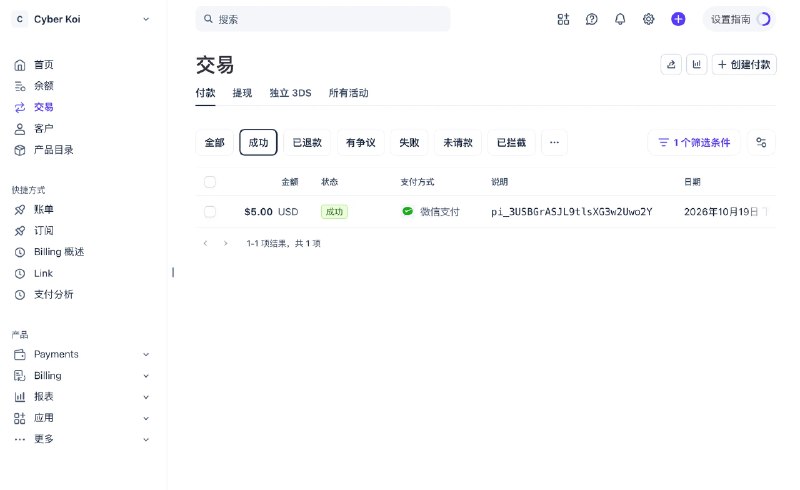Click the 搜索 search field
The image size is (800, 490).
click(323, 19)
